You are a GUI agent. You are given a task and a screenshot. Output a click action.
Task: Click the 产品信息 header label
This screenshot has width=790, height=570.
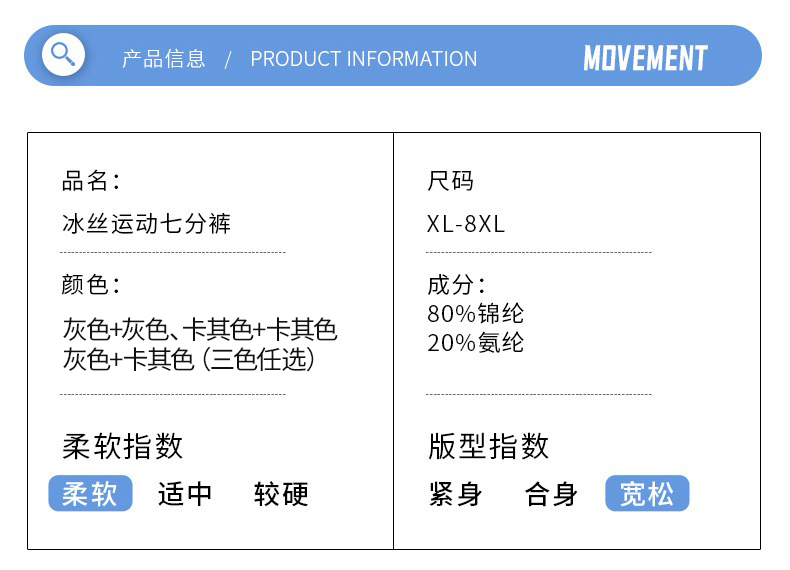164,59
